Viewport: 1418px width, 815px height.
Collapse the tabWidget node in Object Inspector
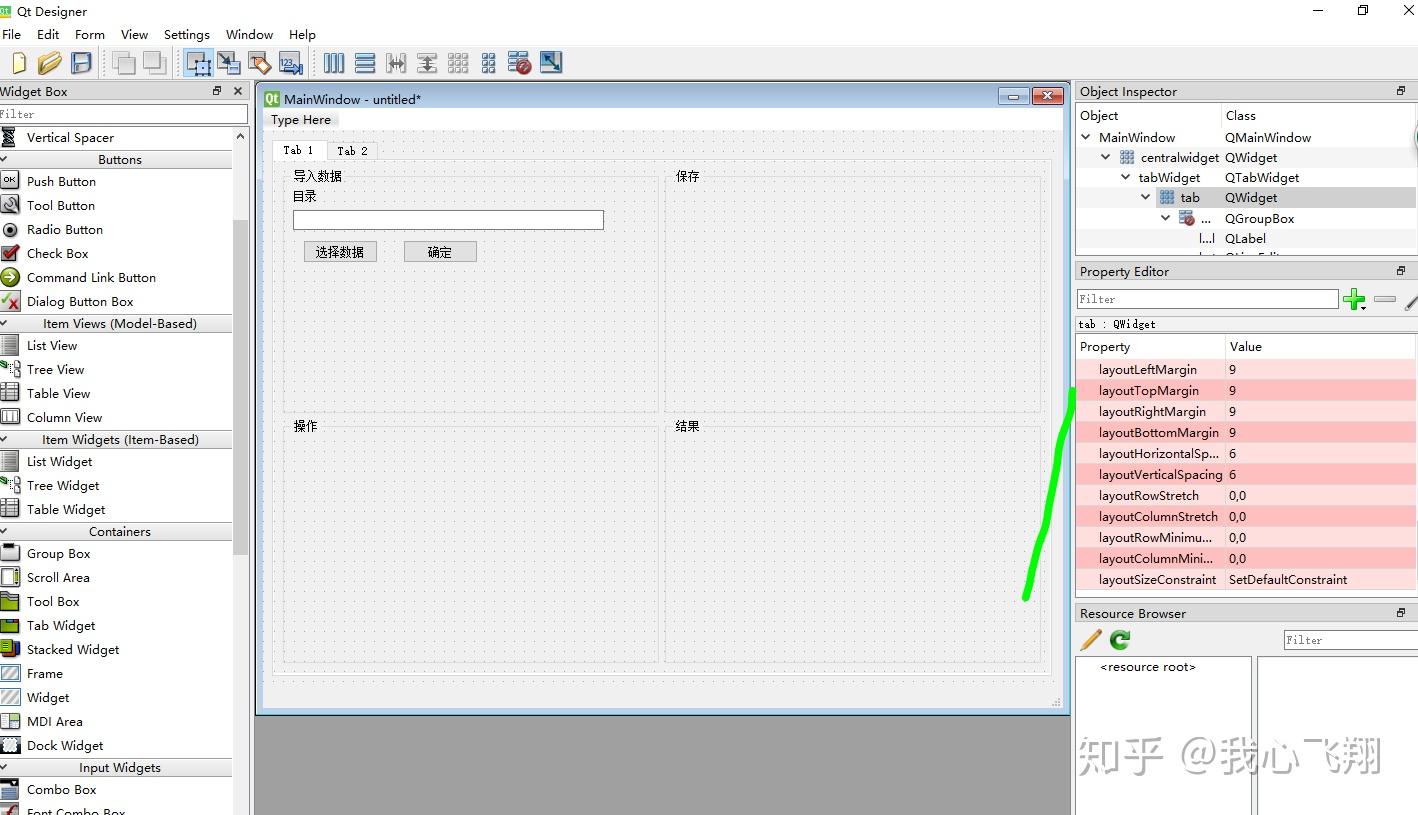(1126, 177)
